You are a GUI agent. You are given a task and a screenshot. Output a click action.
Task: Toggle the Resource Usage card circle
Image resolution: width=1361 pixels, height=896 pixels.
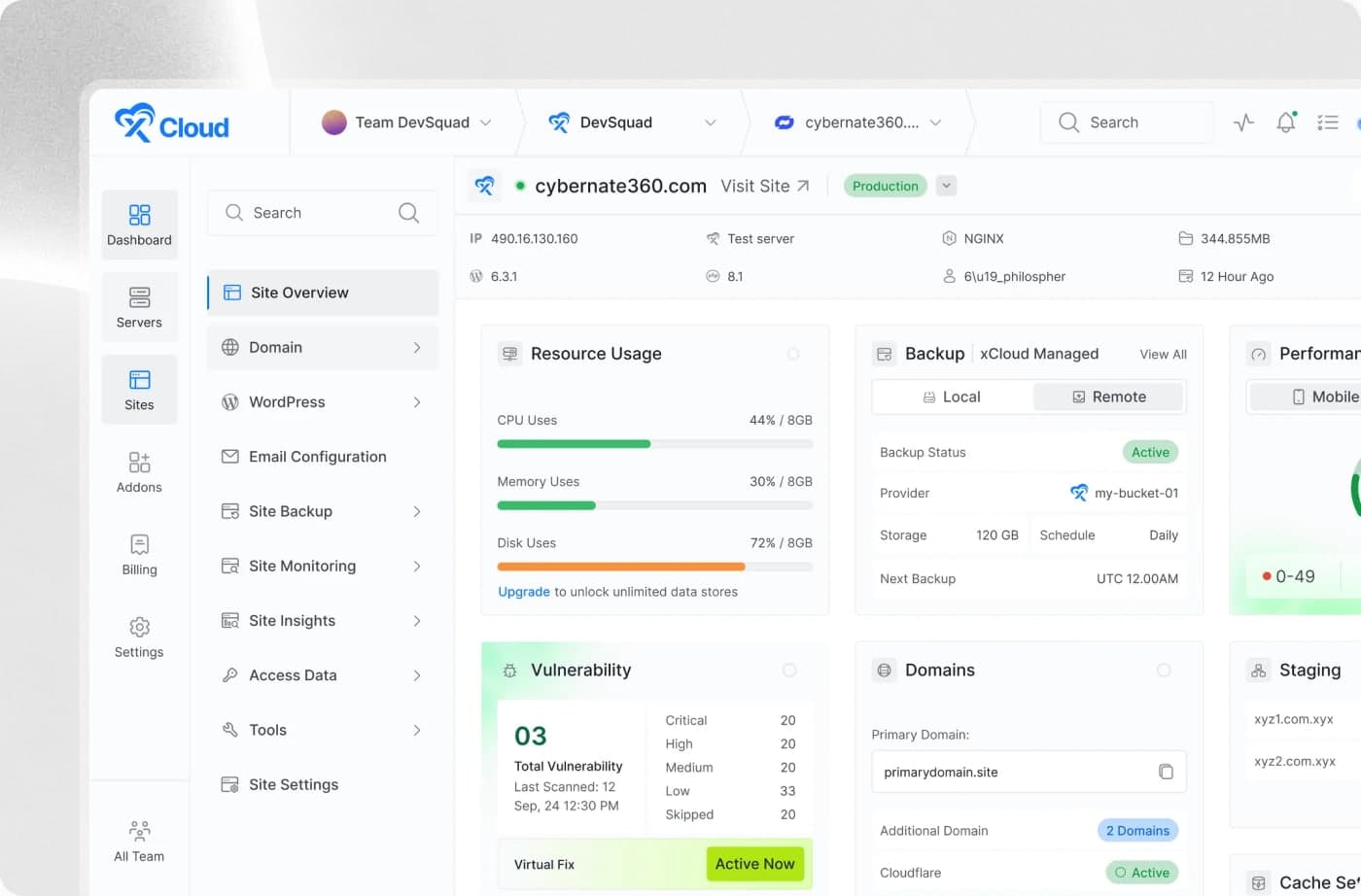[793, 354]
